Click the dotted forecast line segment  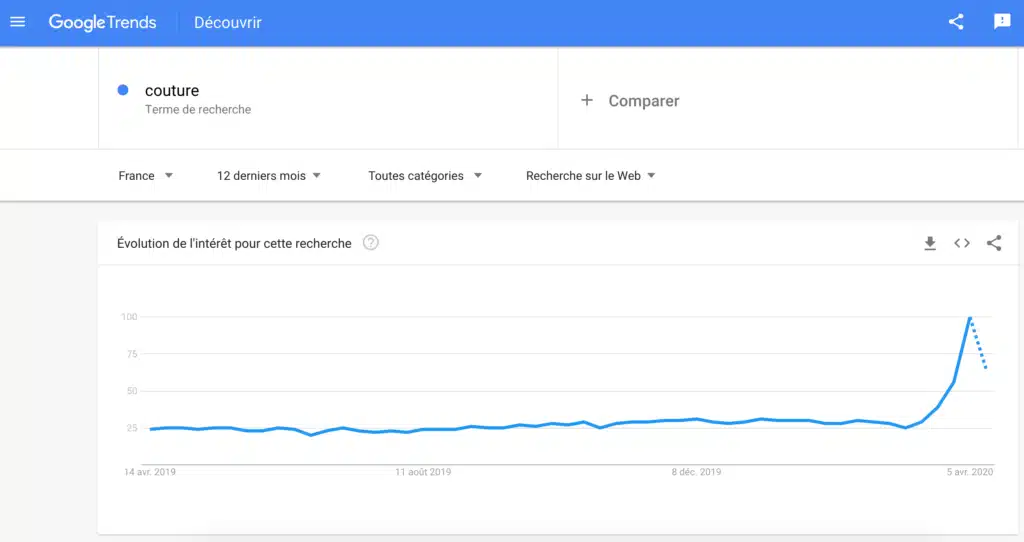978,343
